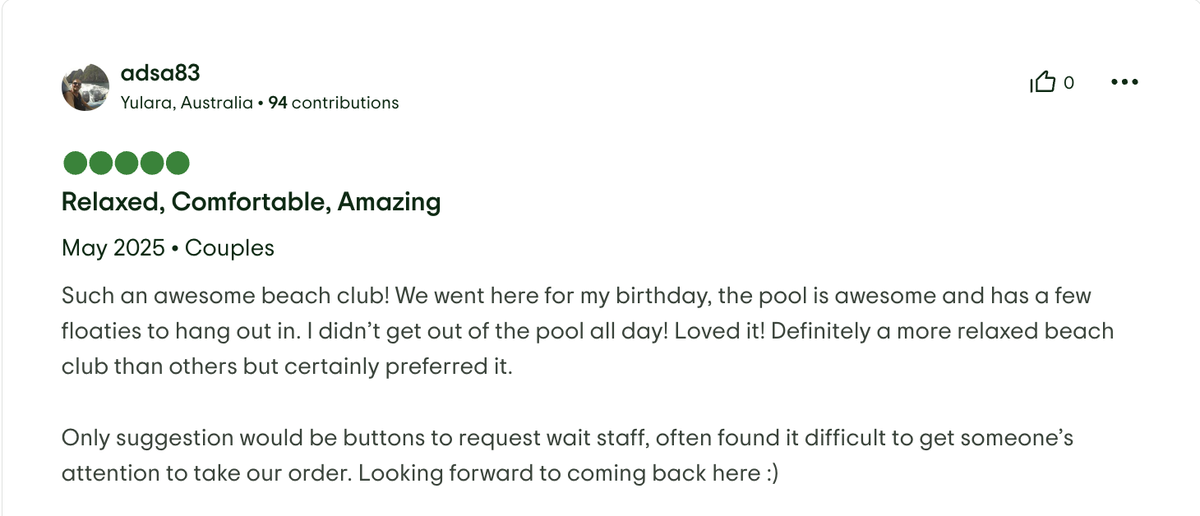Click adsa83's profile avatar picture
The width and height of the screenshot is (1200, 516).
pos(85,89)
